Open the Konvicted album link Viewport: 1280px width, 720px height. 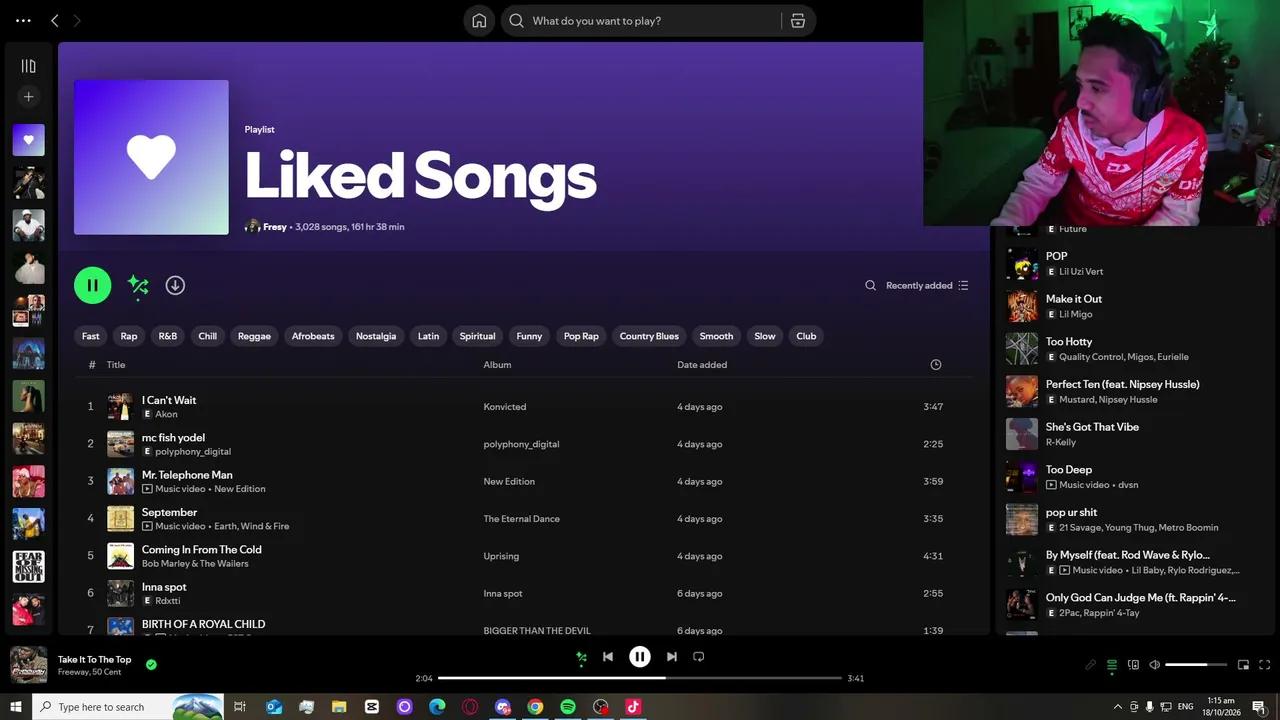pyautogui.click(x=505, y=407)
